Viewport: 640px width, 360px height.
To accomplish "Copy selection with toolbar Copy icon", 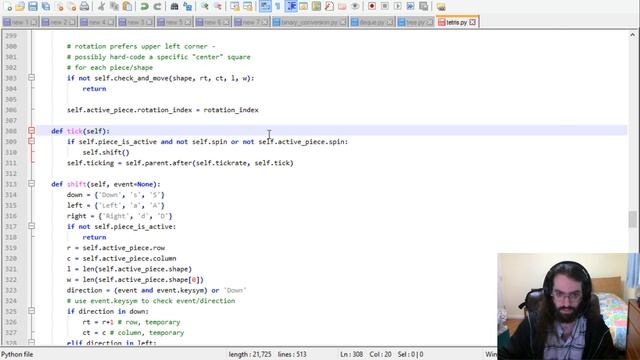I will tap(115, 6).
